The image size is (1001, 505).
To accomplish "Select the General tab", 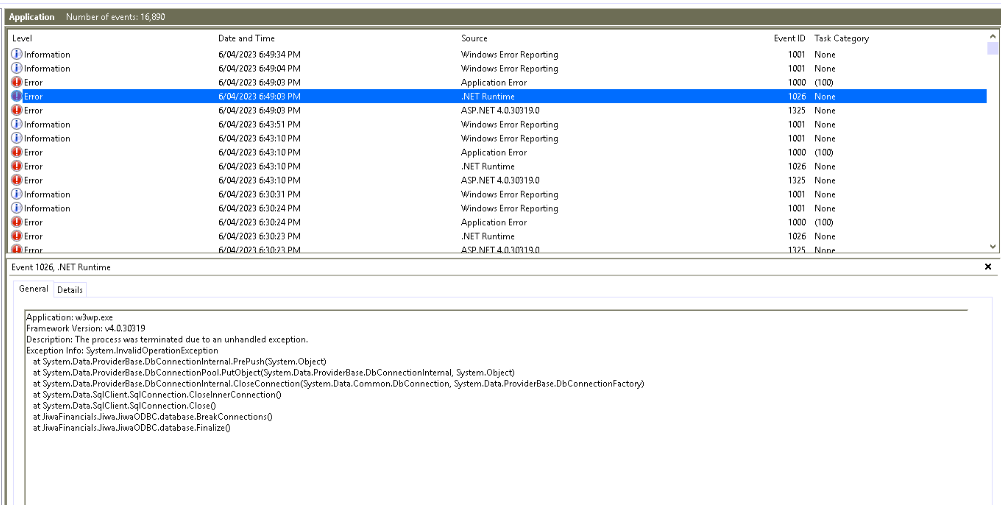I will tap(34, 289).
